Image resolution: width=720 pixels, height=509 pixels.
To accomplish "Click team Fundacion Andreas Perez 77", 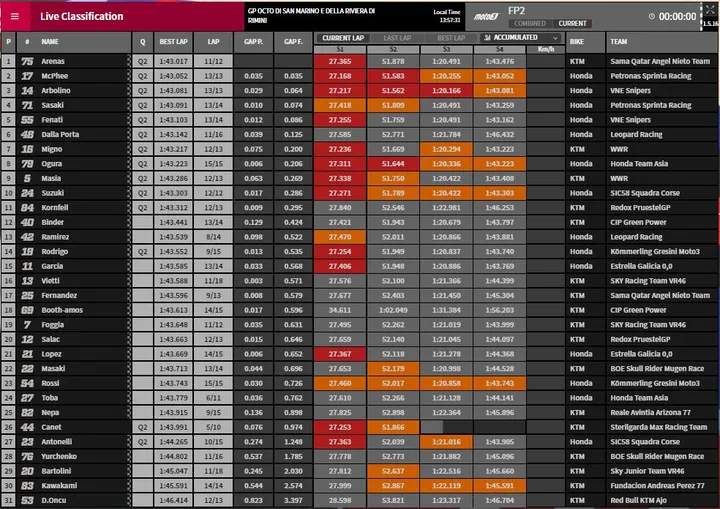I will 657,486.
